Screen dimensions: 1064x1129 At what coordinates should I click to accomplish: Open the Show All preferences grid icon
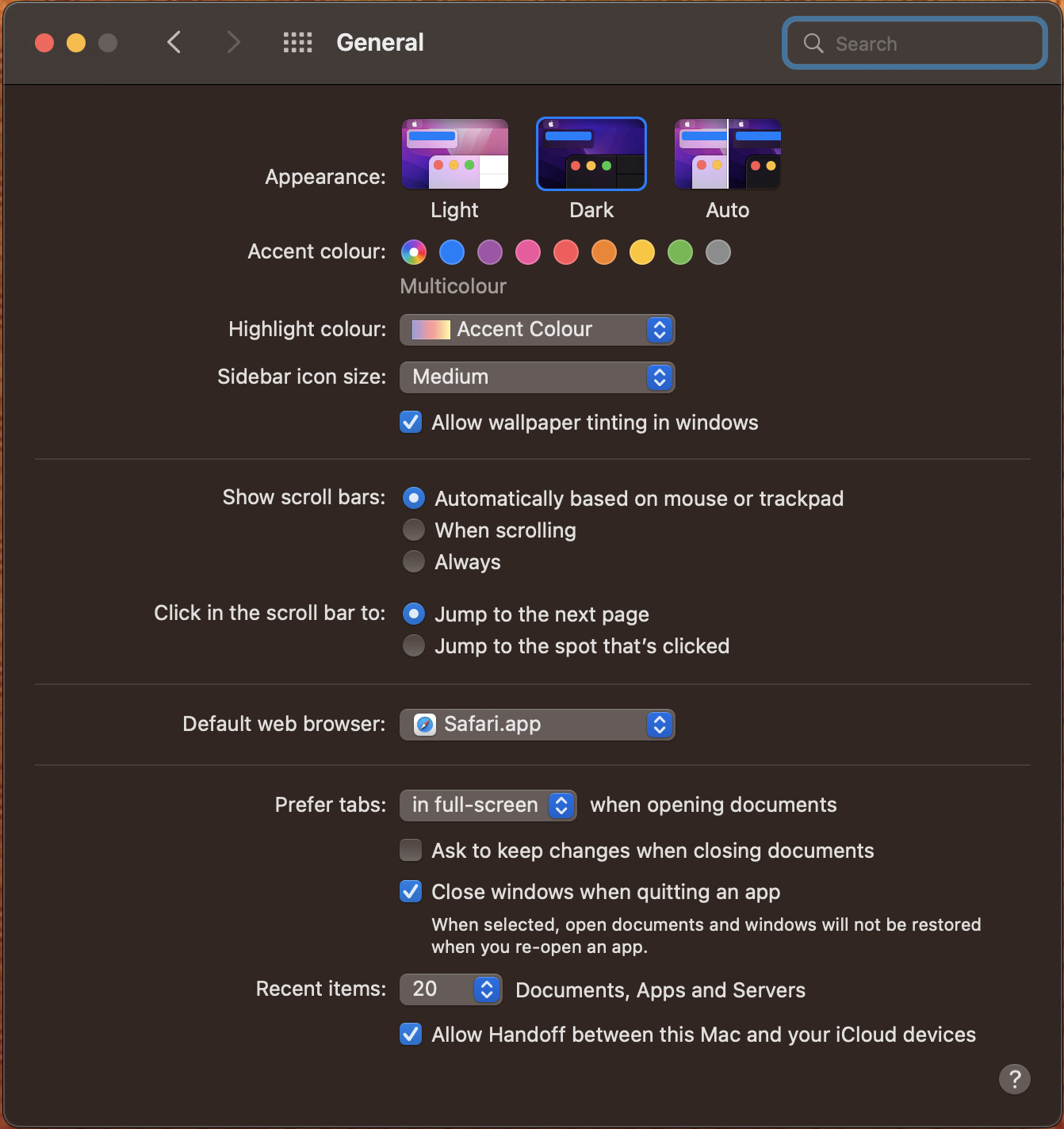[297, 43]
